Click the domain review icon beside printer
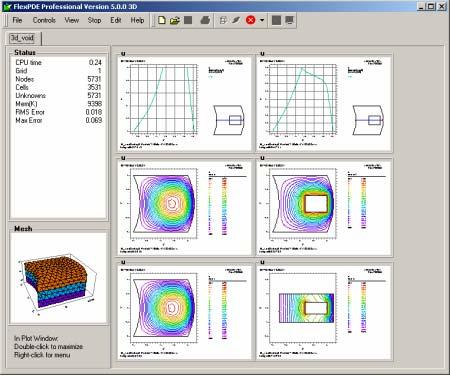This screenshot has height=376, width=450. (x=223, y=20)
